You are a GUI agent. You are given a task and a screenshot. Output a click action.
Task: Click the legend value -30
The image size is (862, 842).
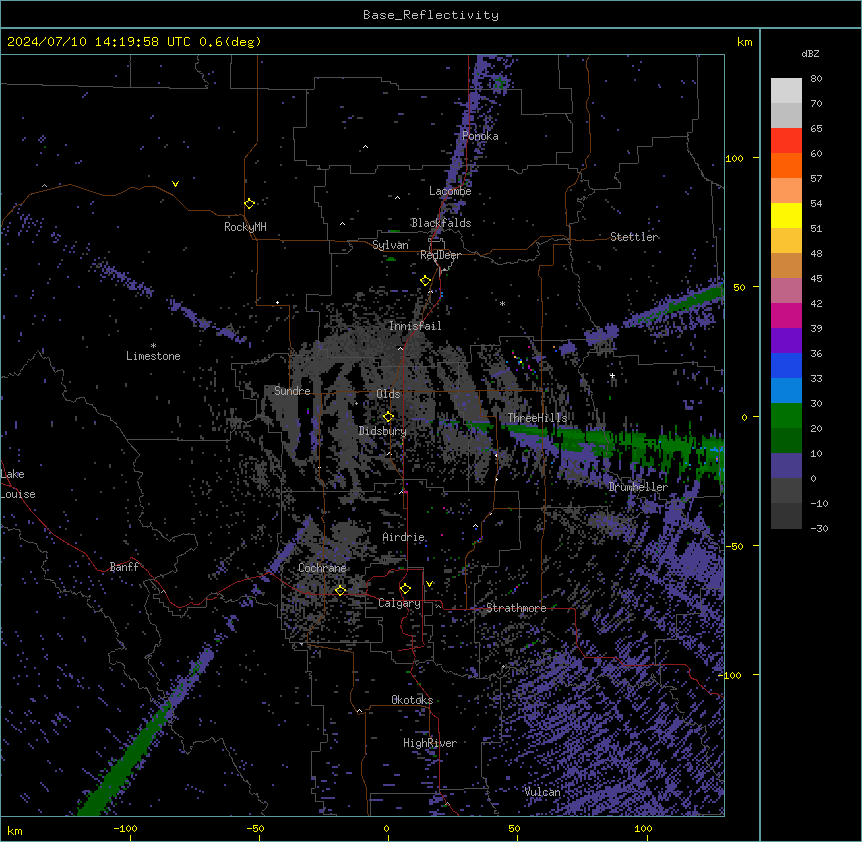click(819, 528)
